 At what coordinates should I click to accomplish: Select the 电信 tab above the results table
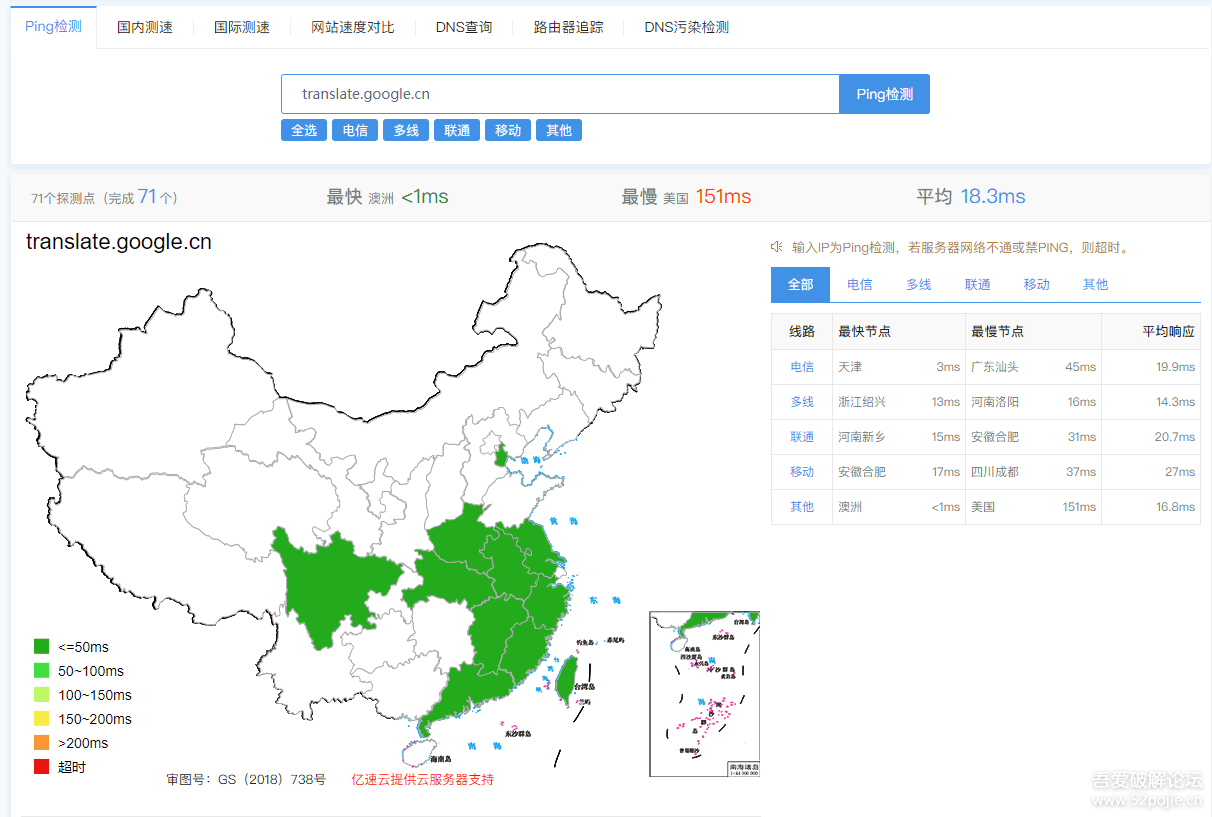[860, 285]
